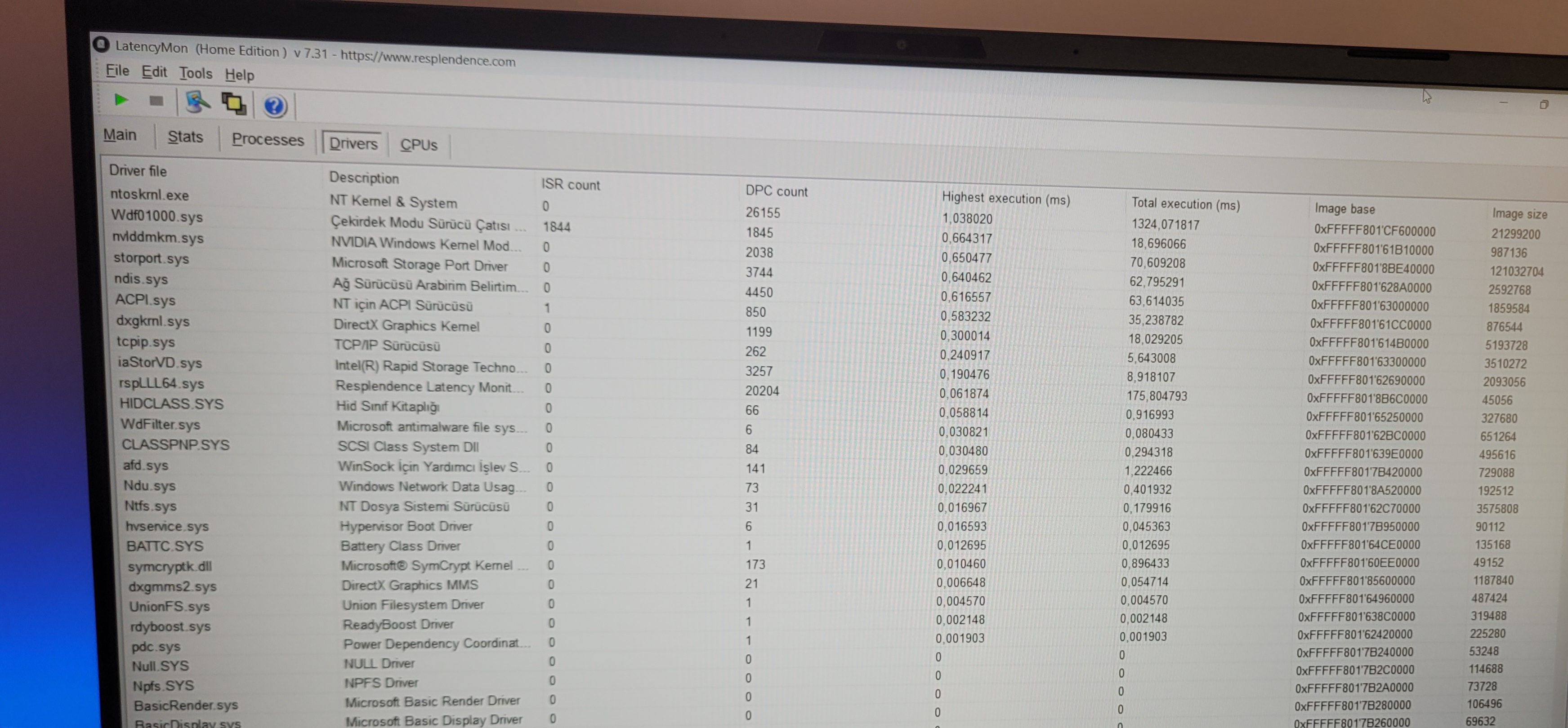
Task: Click LatencyMon title bar app icon
Action: (100, 44)
